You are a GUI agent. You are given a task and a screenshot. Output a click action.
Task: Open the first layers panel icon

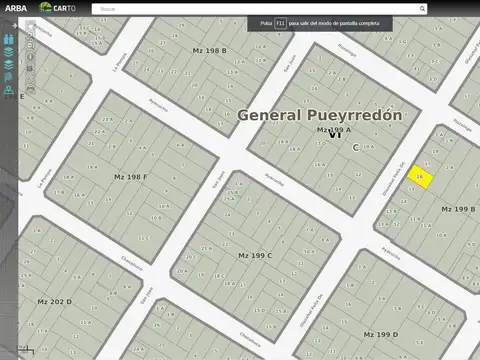coord(9,52)
